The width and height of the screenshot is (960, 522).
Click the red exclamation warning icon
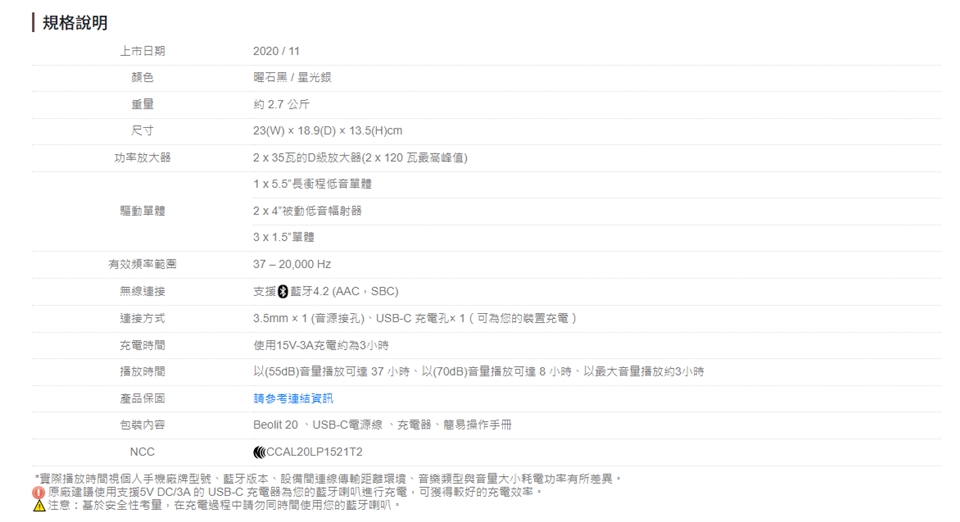[x=37, y=492]
